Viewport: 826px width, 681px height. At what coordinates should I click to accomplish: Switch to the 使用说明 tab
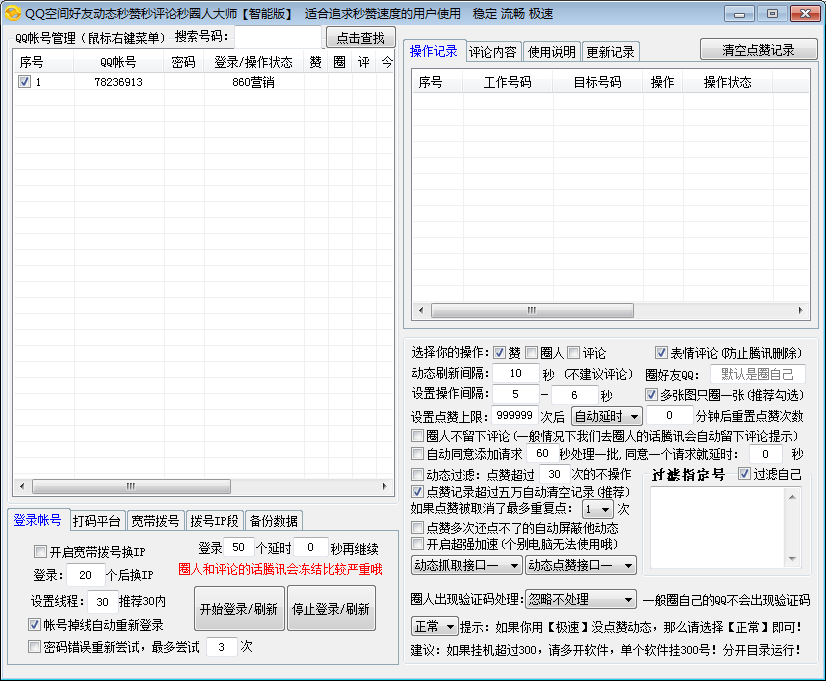[x=552, y=52]
